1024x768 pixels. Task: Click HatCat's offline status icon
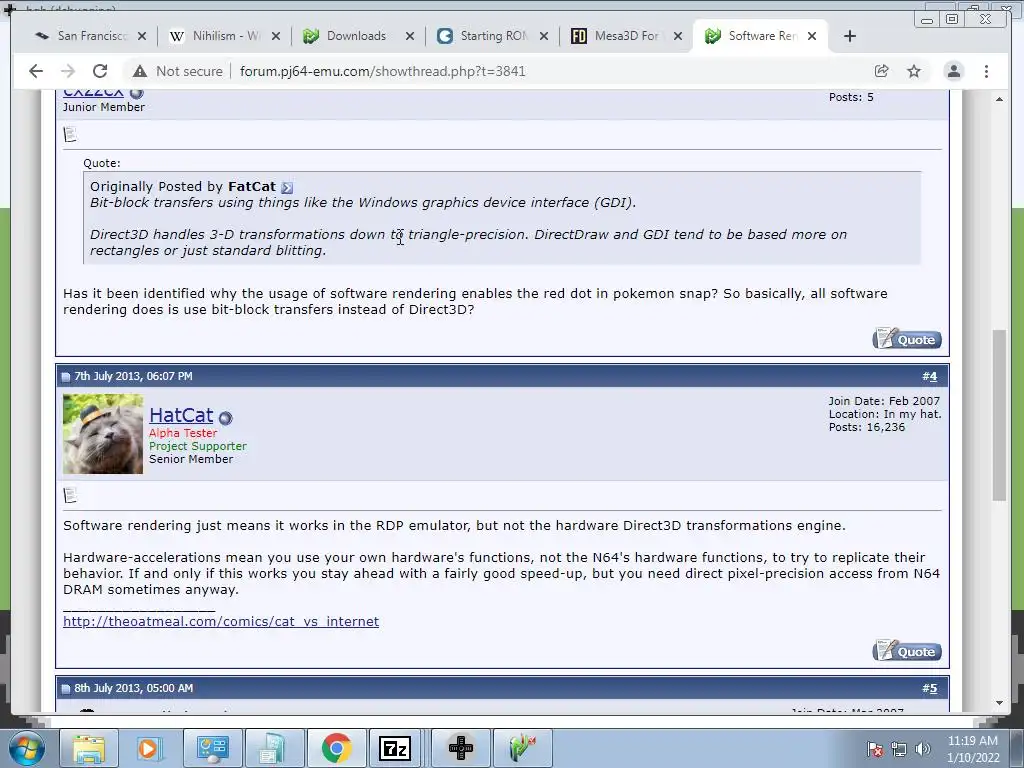point(225,417)
